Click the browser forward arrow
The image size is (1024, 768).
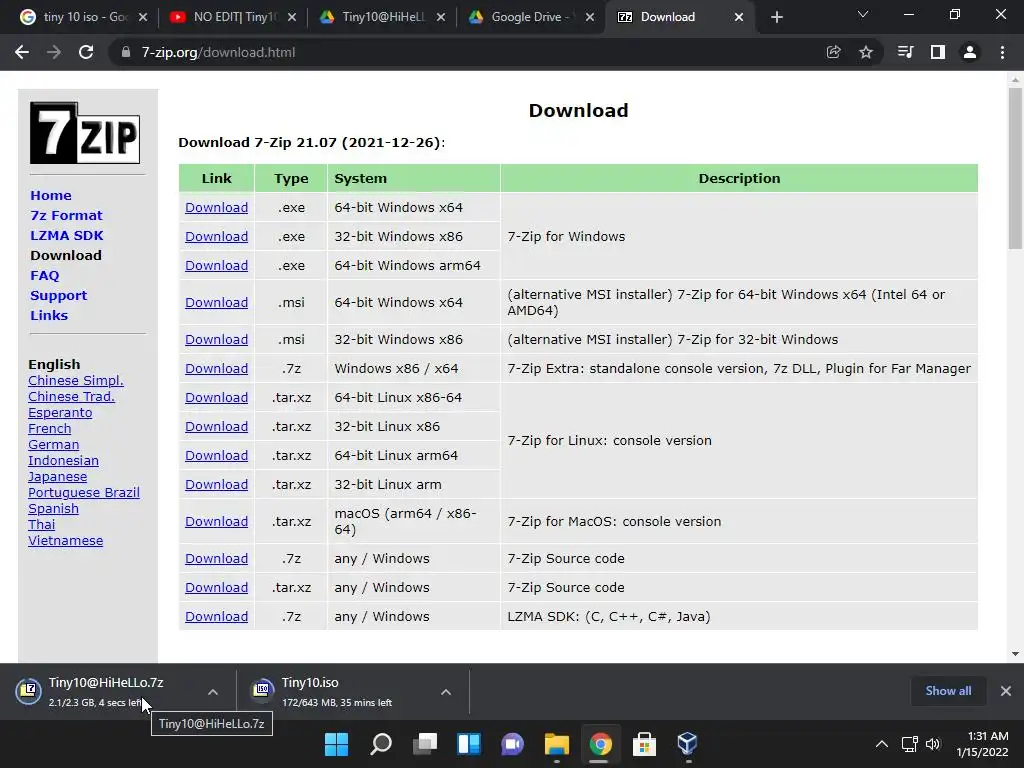click(x=54, y=52)
